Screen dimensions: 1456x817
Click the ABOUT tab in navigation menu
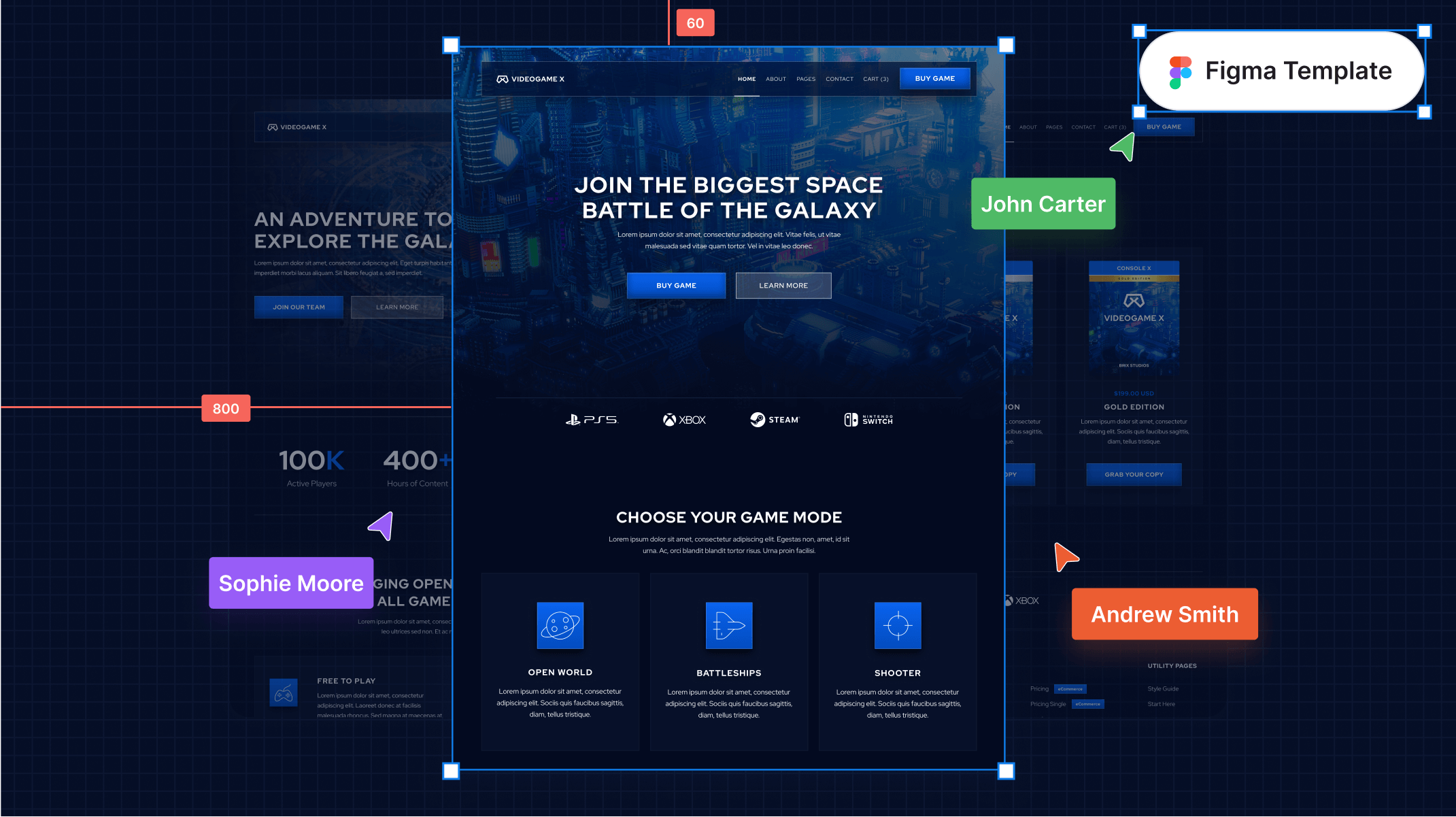point(775,78)
